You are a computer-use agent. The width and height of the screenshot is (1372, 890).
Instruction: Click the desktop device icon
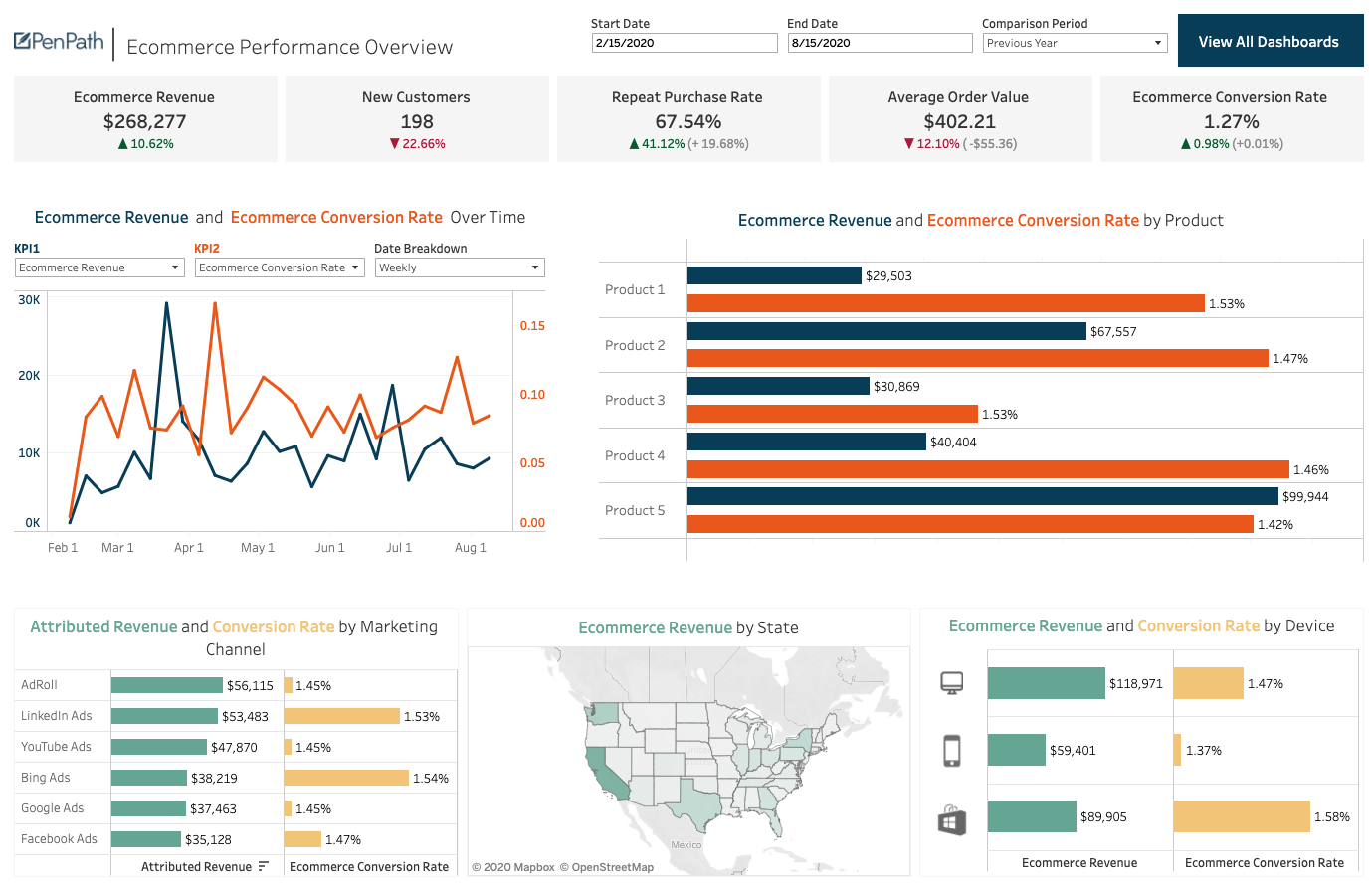(951, 683)
